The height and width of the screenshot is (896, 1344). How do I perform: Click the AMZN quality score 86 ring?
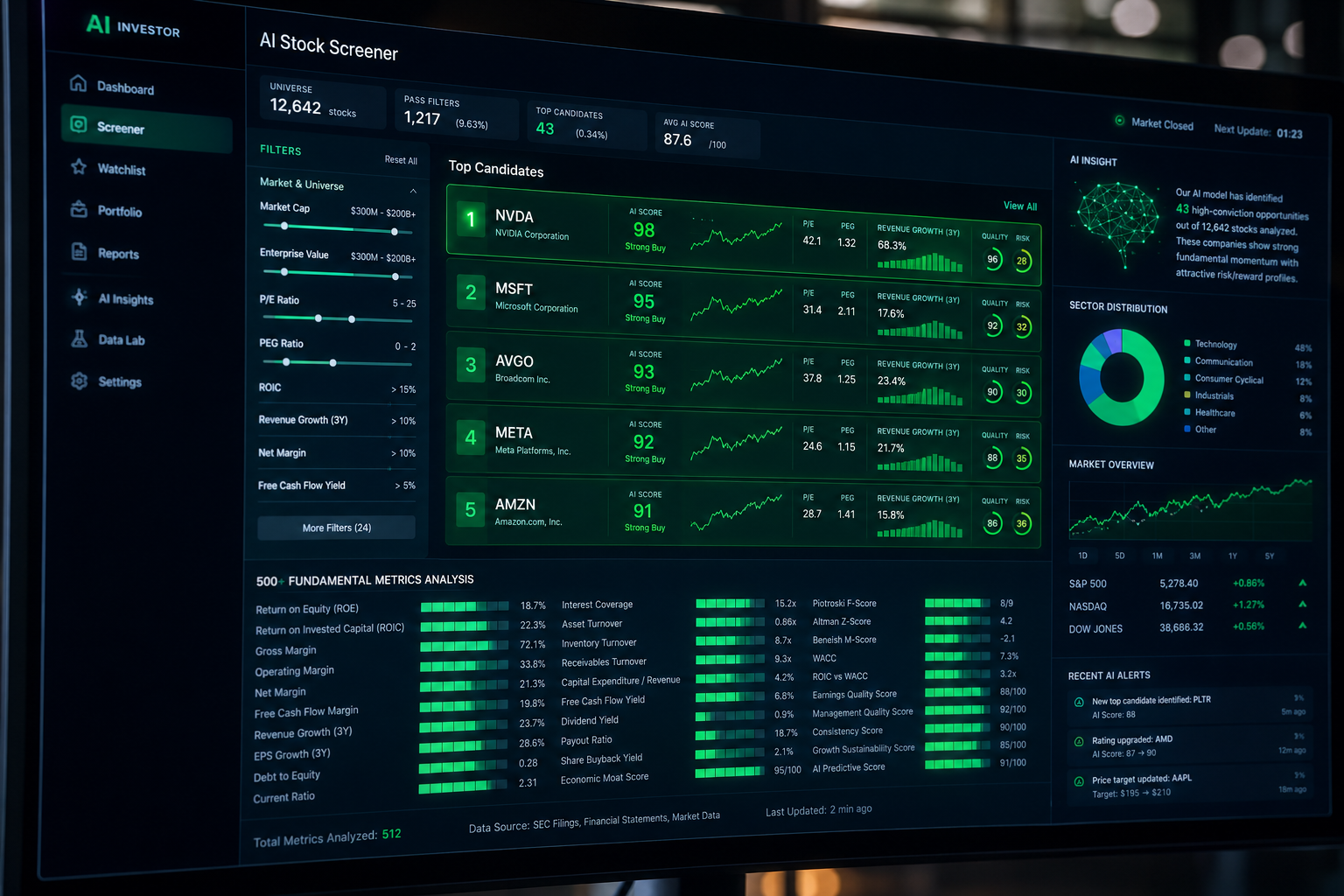pos(992,523)
